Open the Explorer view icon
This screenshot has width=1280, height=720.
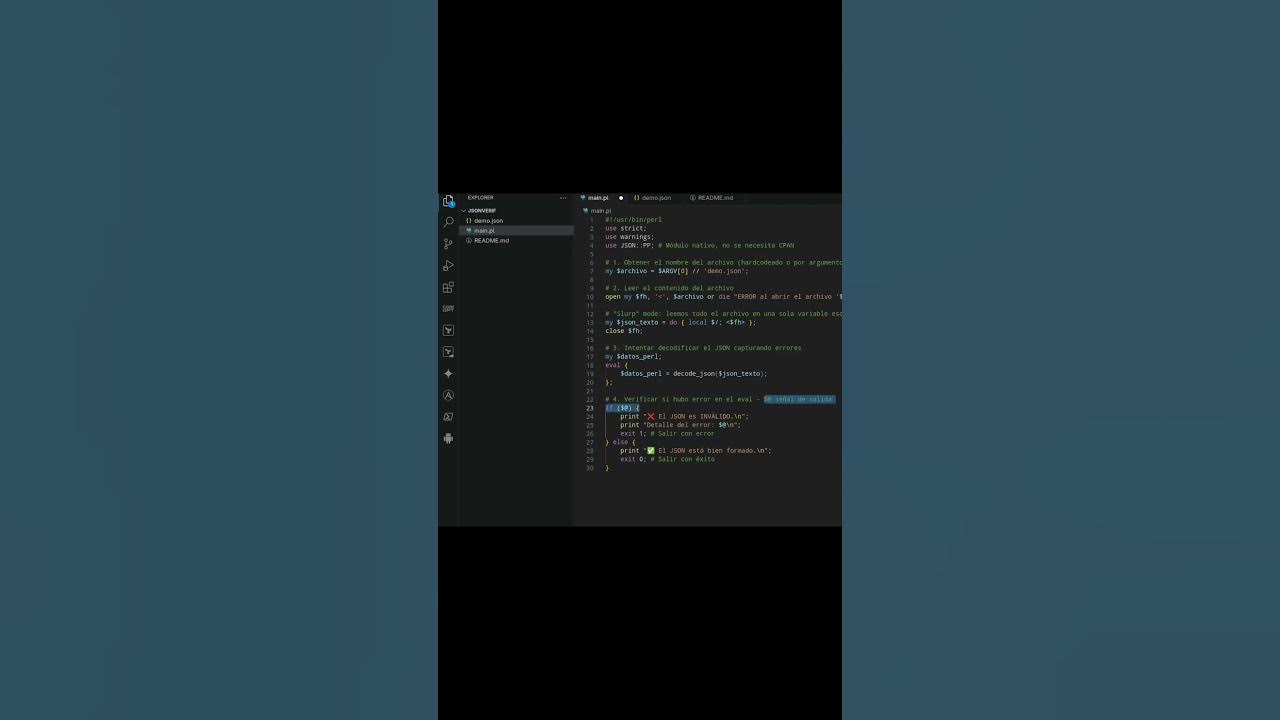(x=448, y=200)
